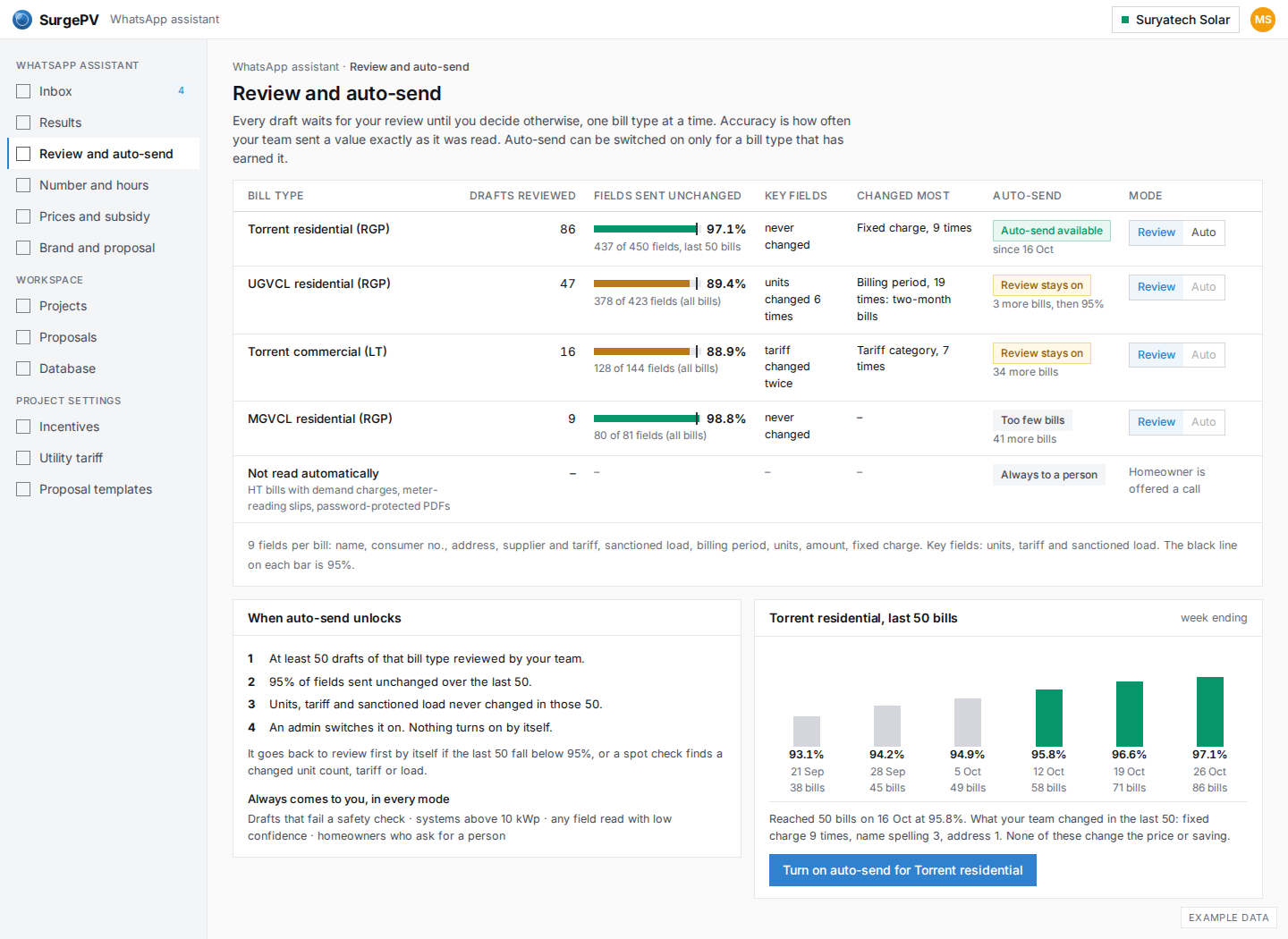
Task: Turn on auto-send for Torrent residential
Action: [902, 870]
